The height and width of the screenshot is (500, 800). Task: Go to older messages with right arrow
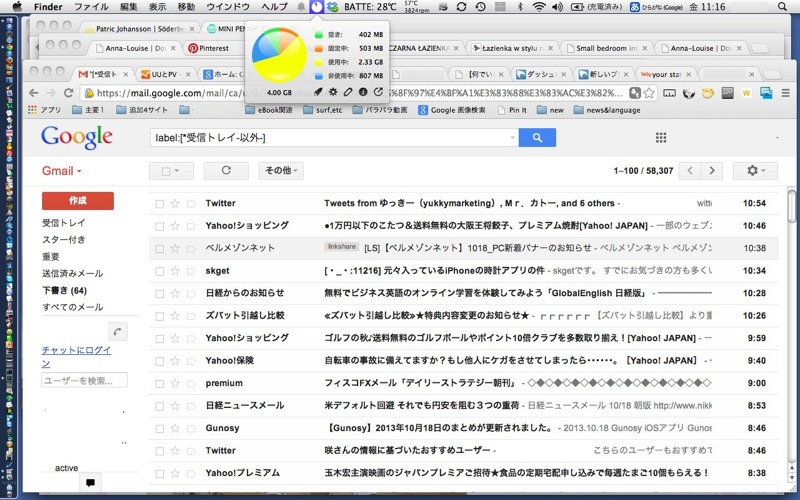(x=712, y=171)
